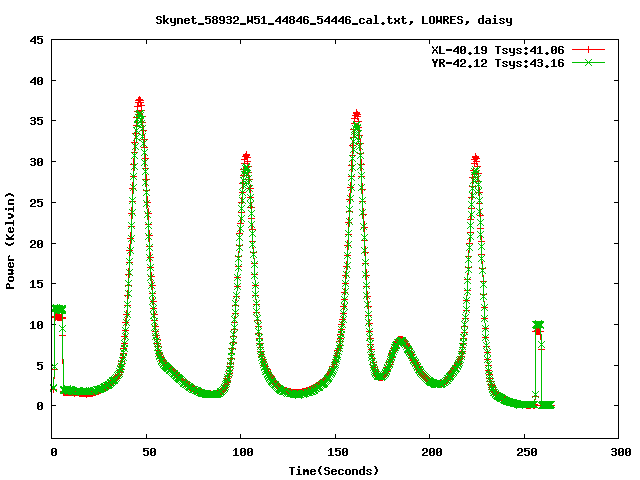The image size is (640, 480).
Task: Click the Power (Kelvin) y-axis label
Action: click(x=10, y=241)
